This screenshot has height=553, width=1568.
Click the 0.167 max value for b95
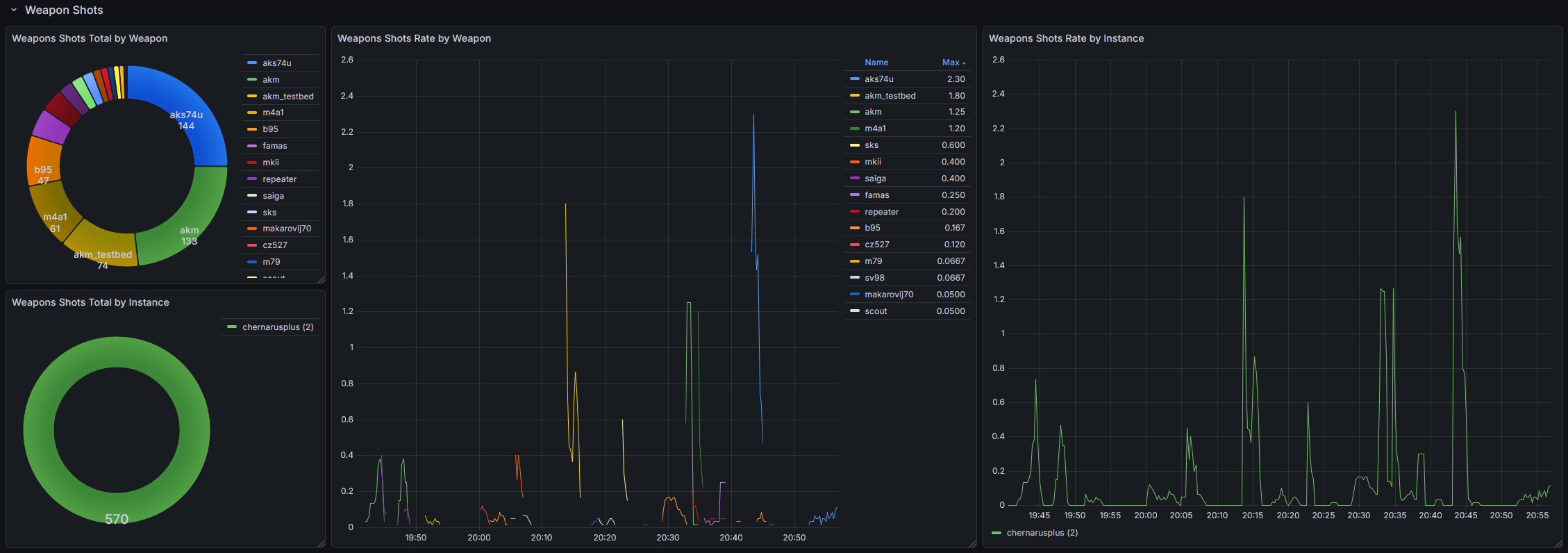click(x=955, y=228)
